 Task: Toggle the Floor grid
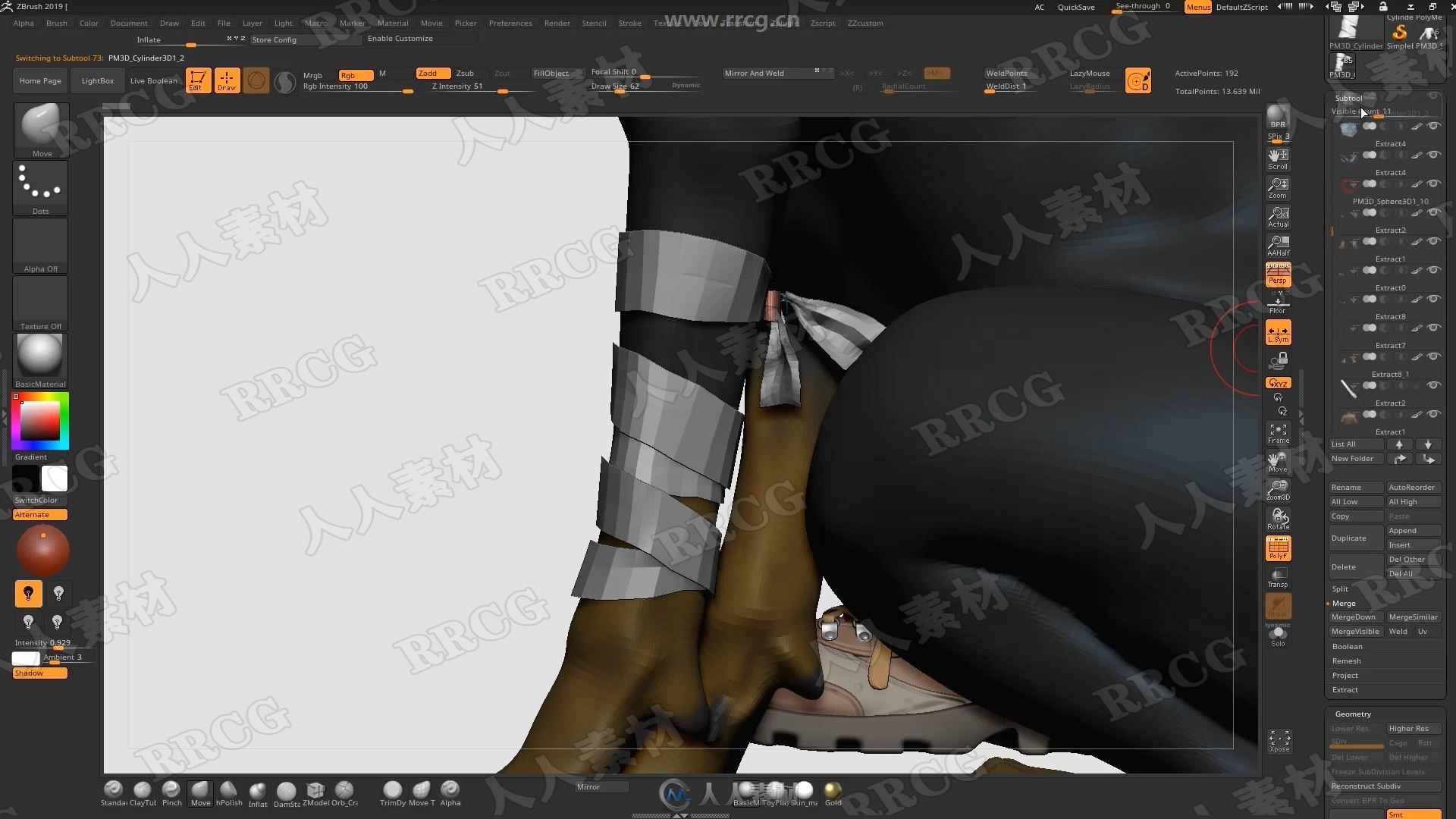coord(1278,303)
